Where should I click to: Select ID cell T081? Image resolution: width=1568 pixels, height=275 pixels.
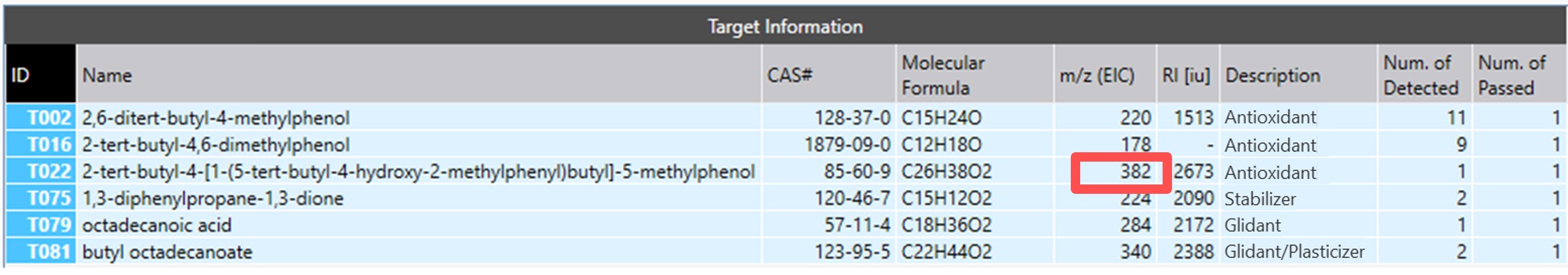pos(42,252)
